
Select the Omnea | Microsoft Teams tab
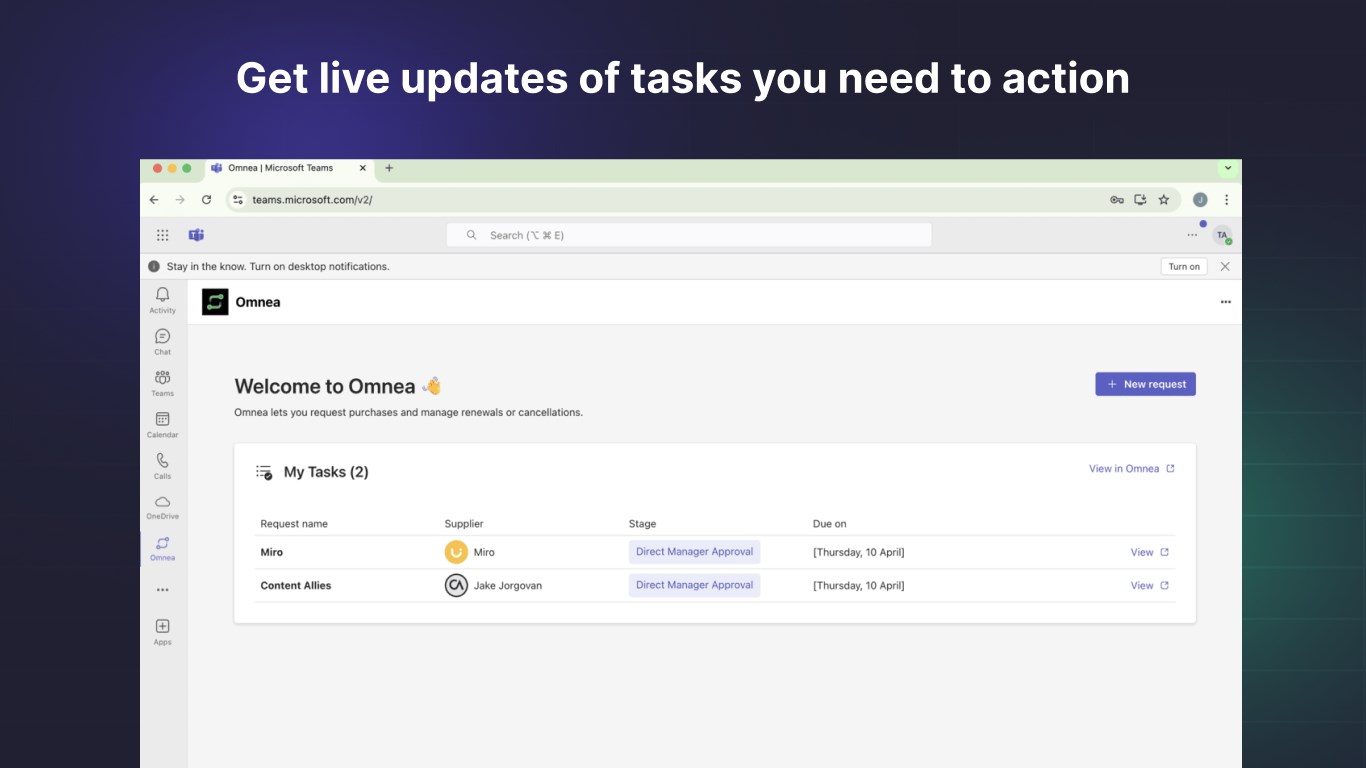(289, 168)
